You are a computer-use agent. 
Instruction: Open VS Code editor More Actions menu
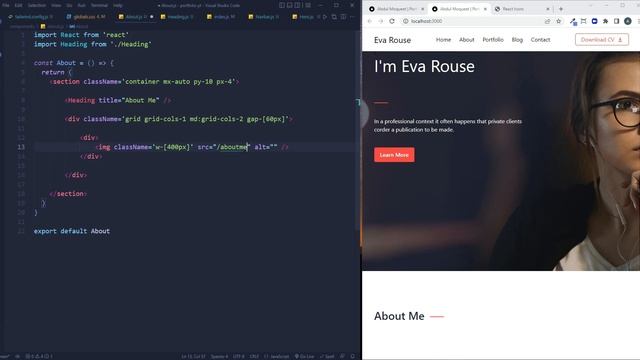pos(352,17)
